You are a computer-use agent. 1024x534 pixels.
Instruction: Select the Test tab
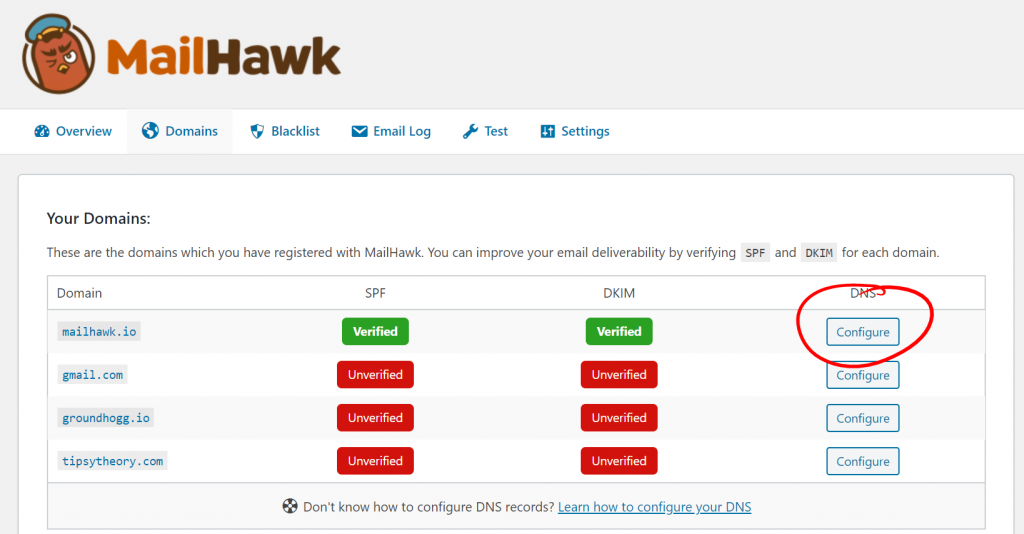point(485,131)
